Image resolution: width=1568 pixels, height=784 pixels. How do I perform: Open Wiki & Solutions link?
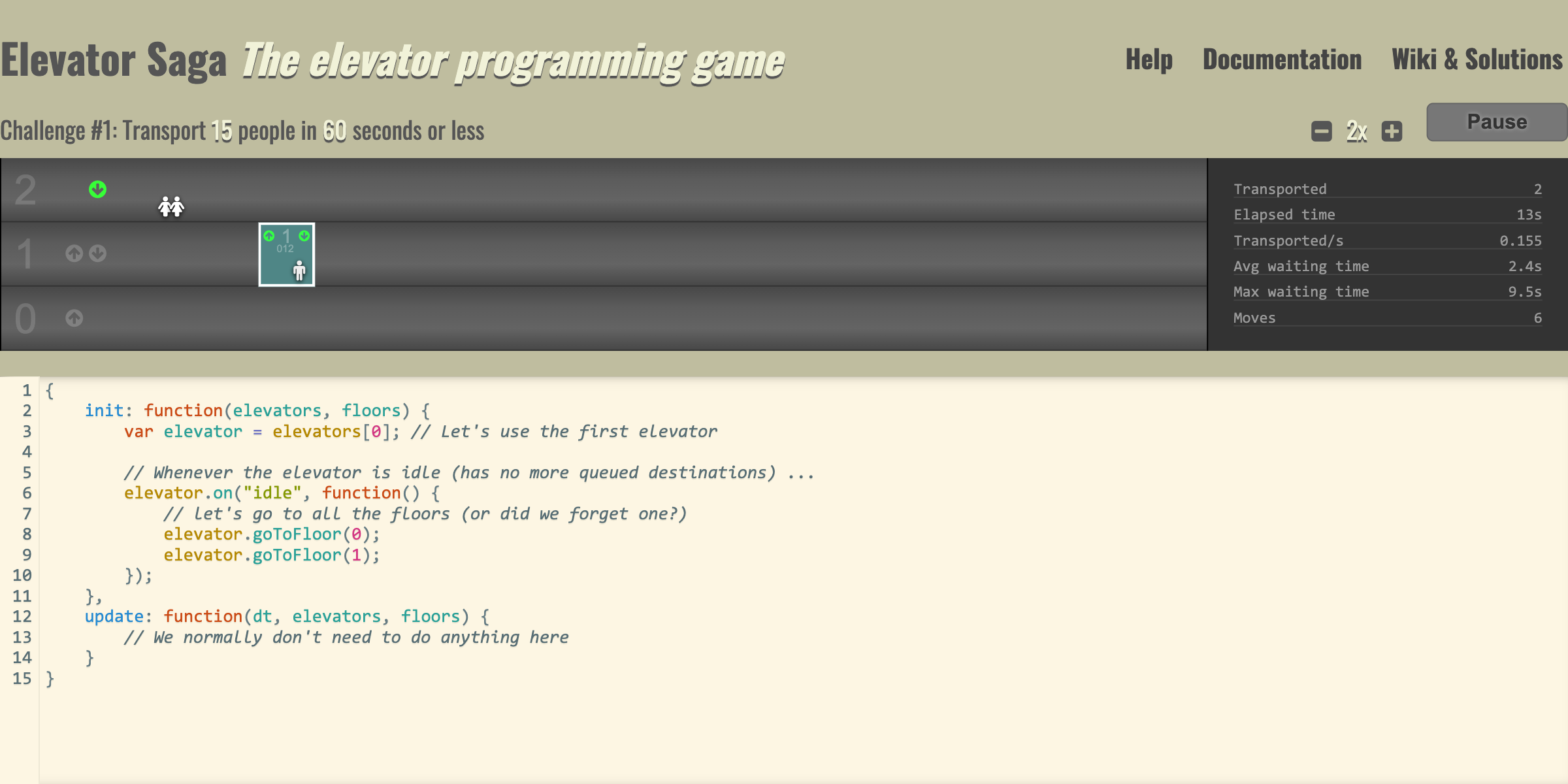[x=1477, y=60]
